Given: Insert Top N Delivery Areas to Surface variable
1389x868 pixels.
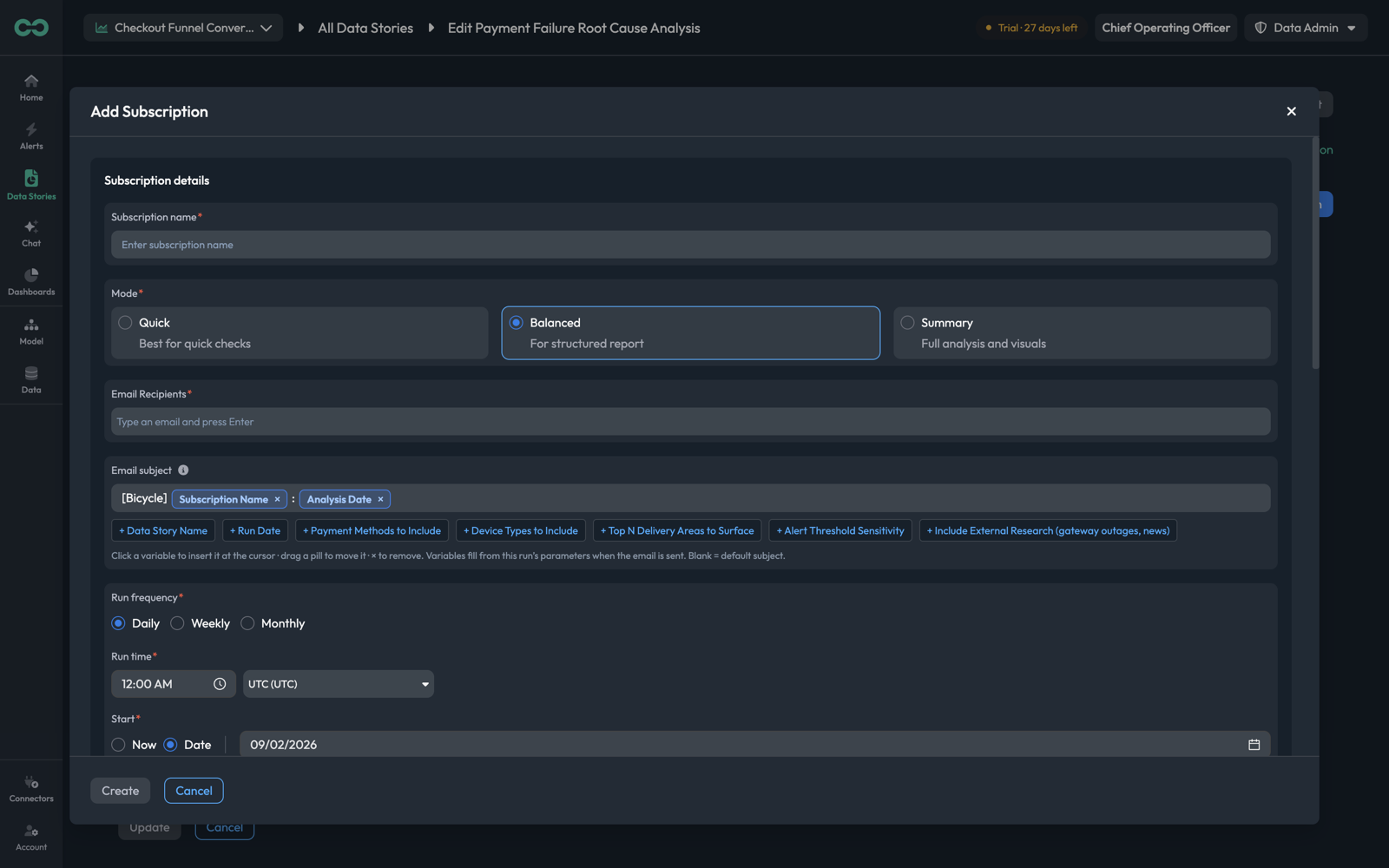Looking at the screenshot, I should pyautogui.click(x=677, y=530).
